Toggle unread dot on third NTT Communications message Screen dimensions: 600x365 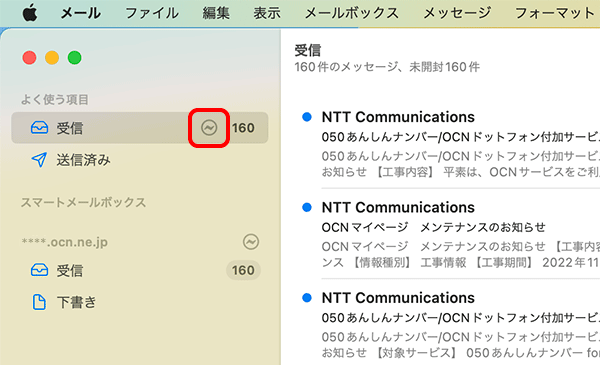click(307, 298)
